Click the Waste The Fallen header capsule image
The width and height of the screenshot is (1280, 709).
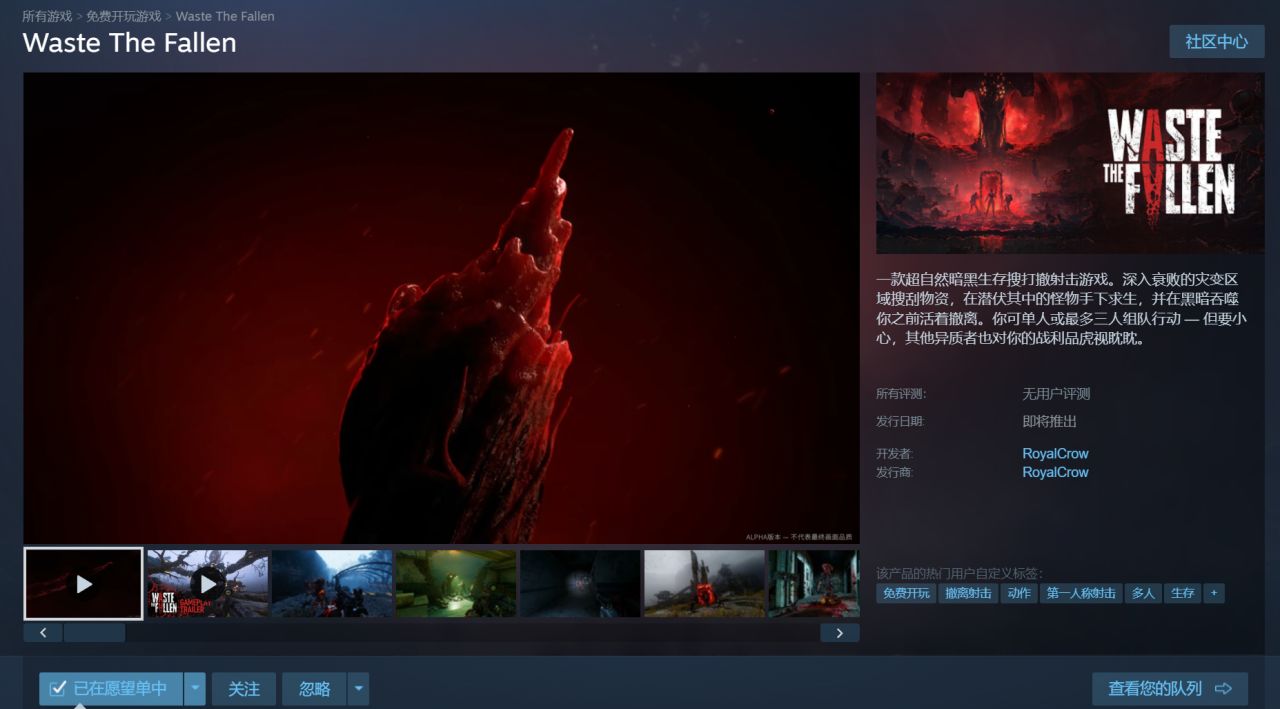coord(1070,163)
